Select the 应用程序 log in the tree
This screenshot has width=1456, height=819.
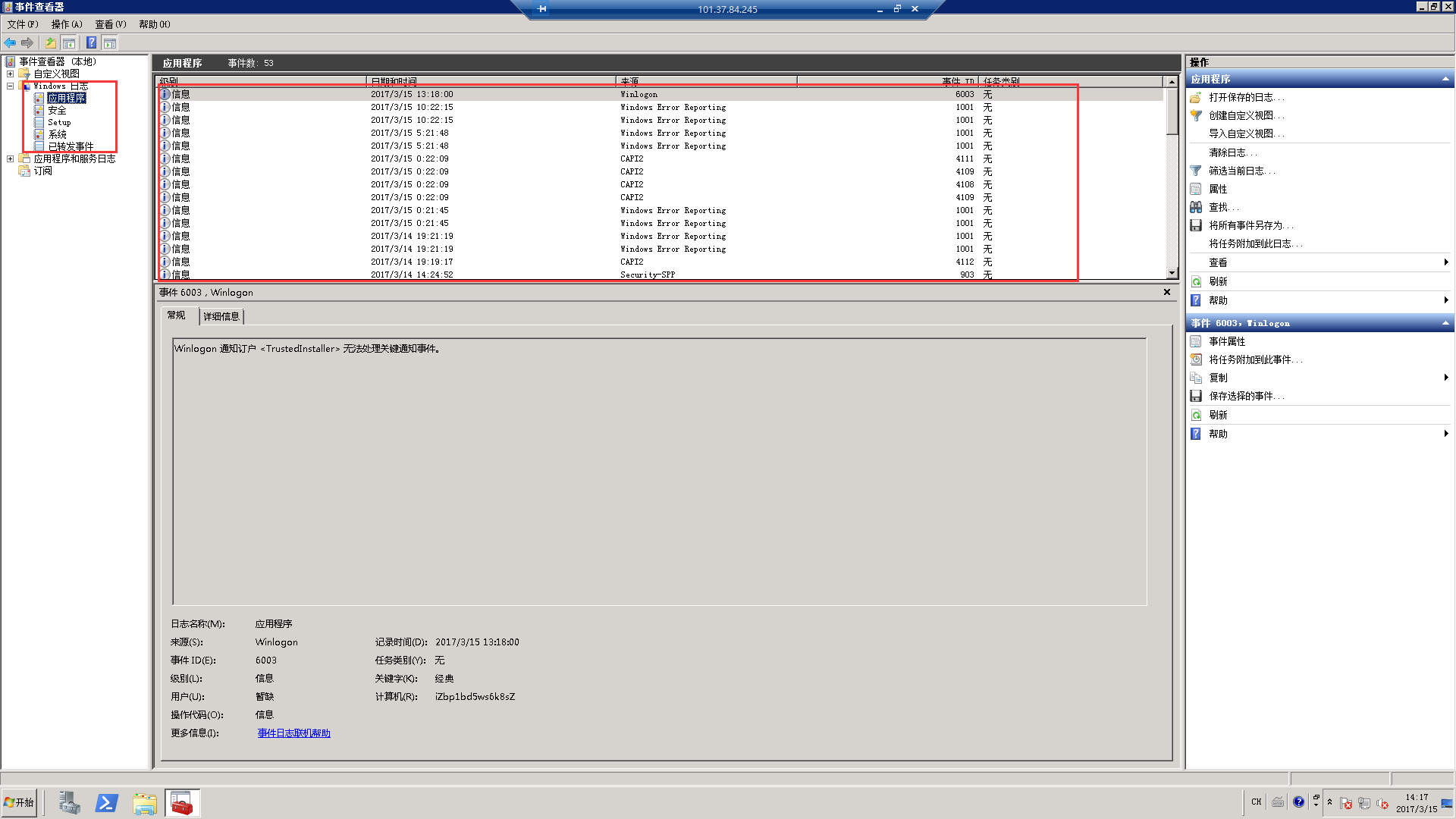[x=67, y=98]
